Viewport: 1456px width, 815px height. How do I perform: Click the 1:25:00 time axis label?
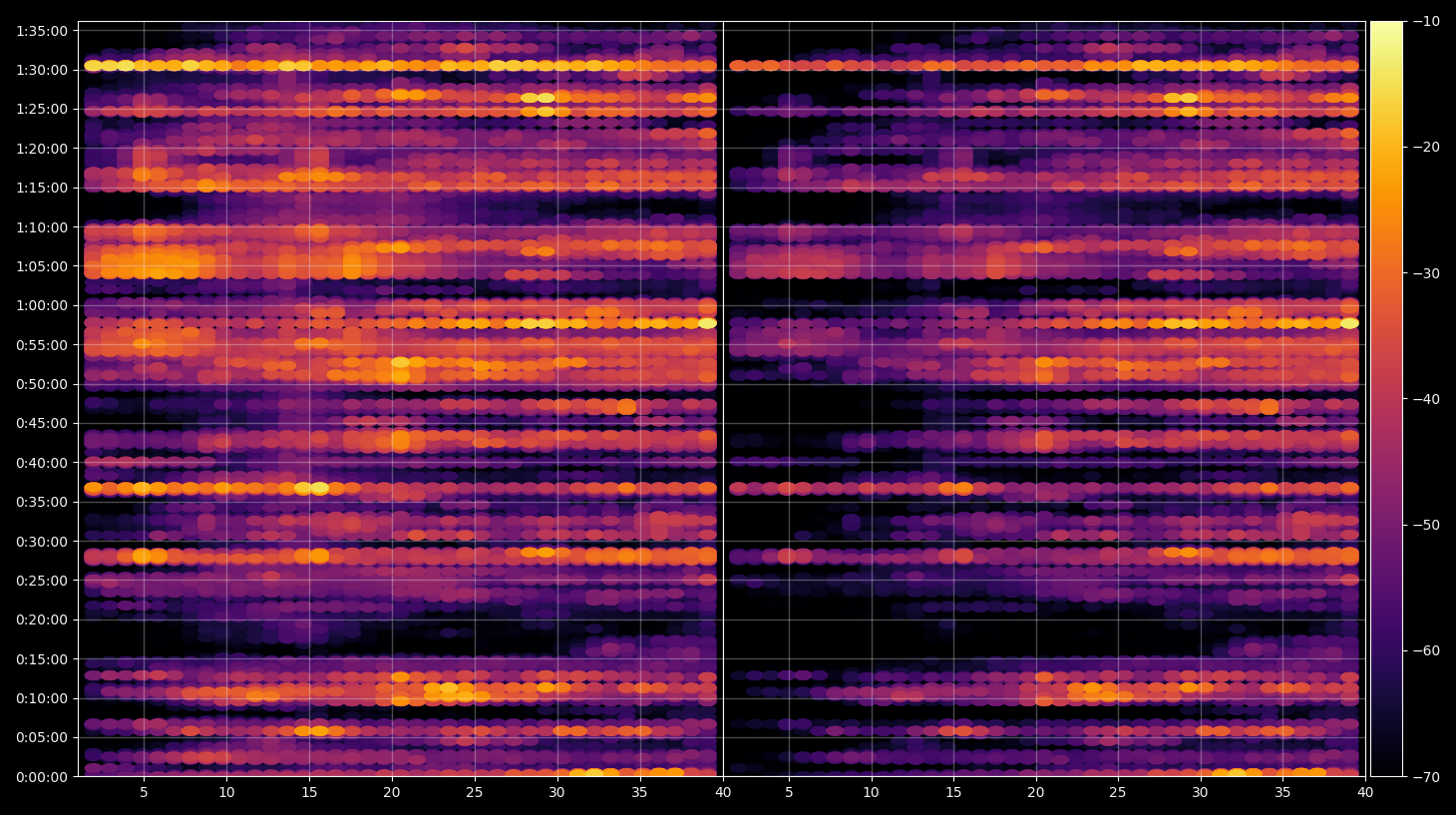point(42,109)
